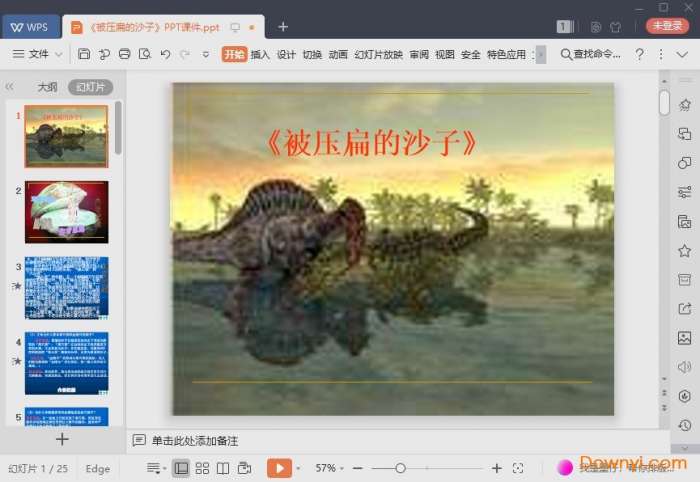Viewport: 700px width, 482px height.
Task: Click the animation star-cursor icon at sidebar top
Action: [684, 105]
